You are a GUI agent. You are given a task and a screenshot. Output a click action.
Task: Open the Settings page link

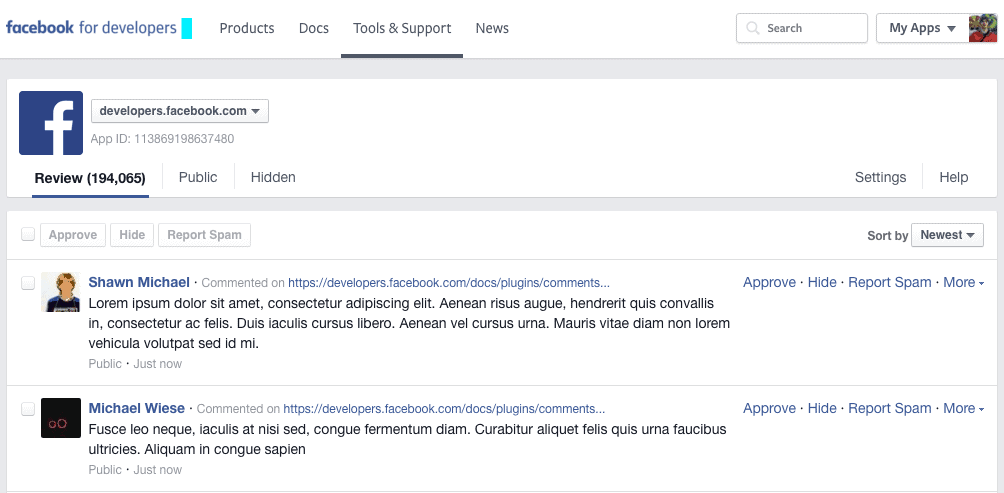pos(880,177)
